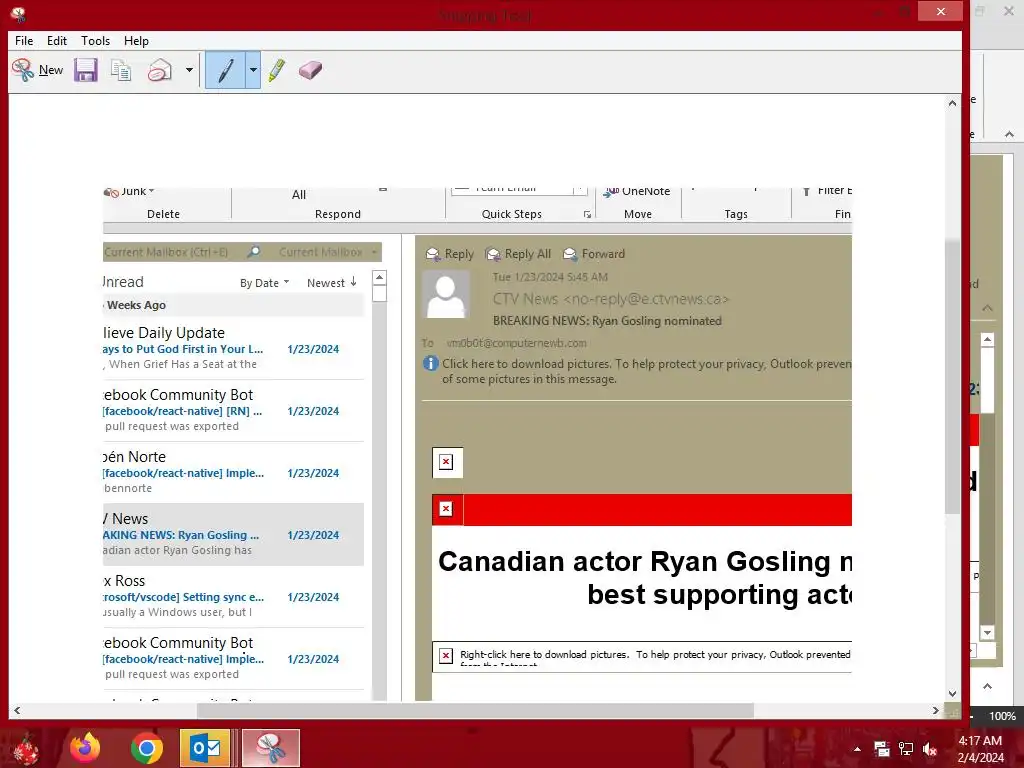Click 'Forward' text in the captured snip
Viewport: 1024px width, 768px height.
pos(603,254)
